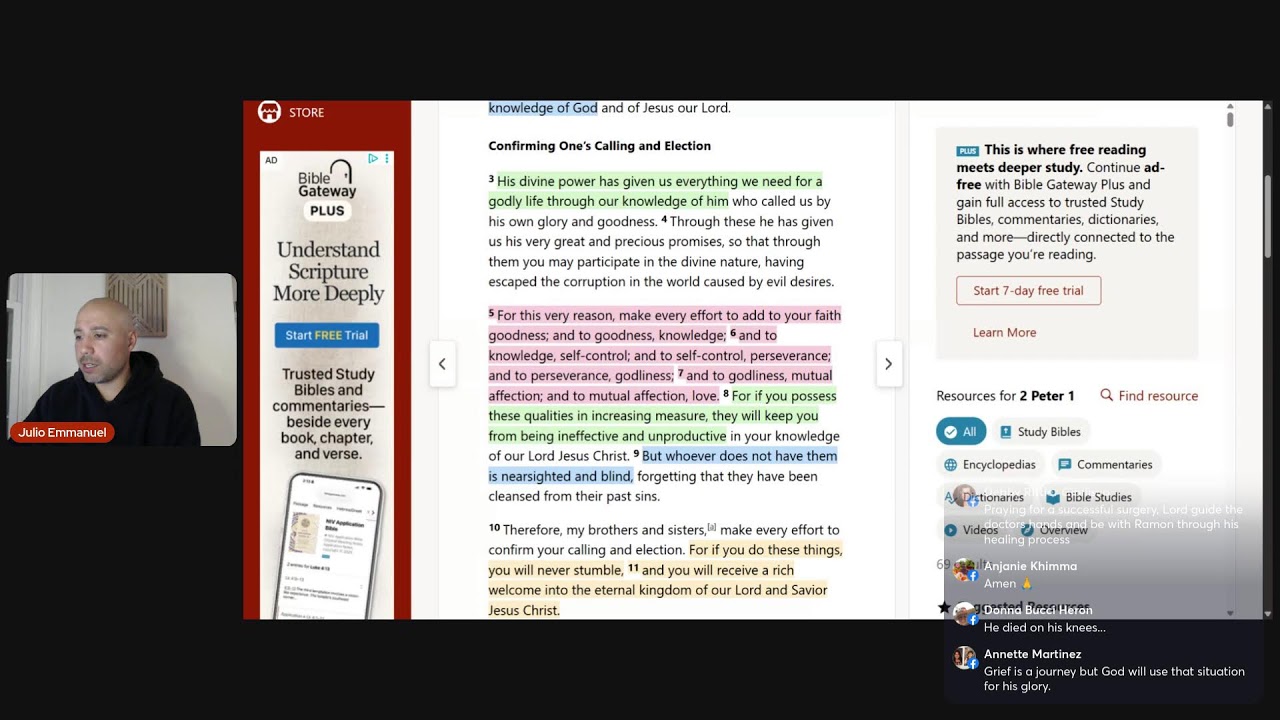The height and width of the screenshot is (720, 1280).
Task: Click the Find resource magnifier icon
Action: click(x=1107, y=396)
